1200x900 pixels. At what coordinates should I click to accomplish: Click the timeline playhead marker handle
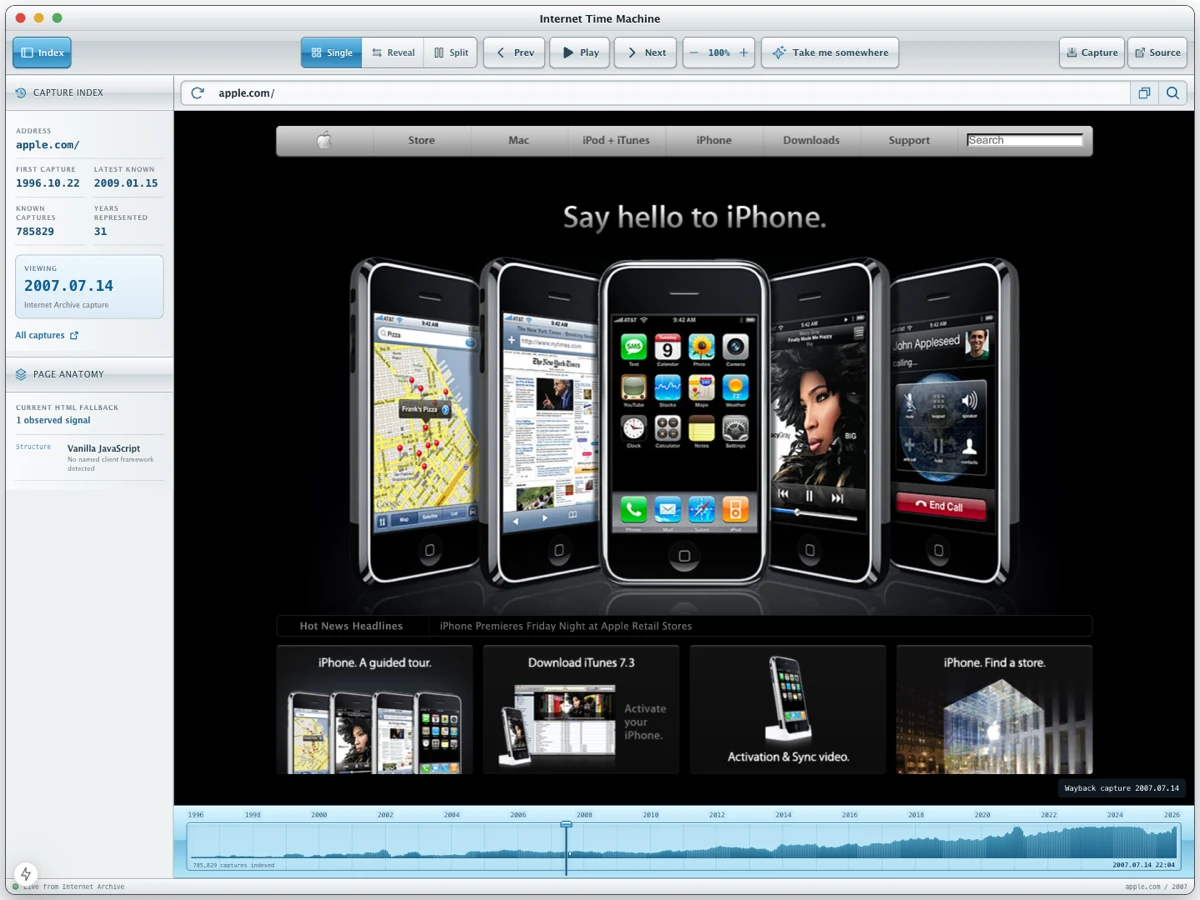pos(566,825)
